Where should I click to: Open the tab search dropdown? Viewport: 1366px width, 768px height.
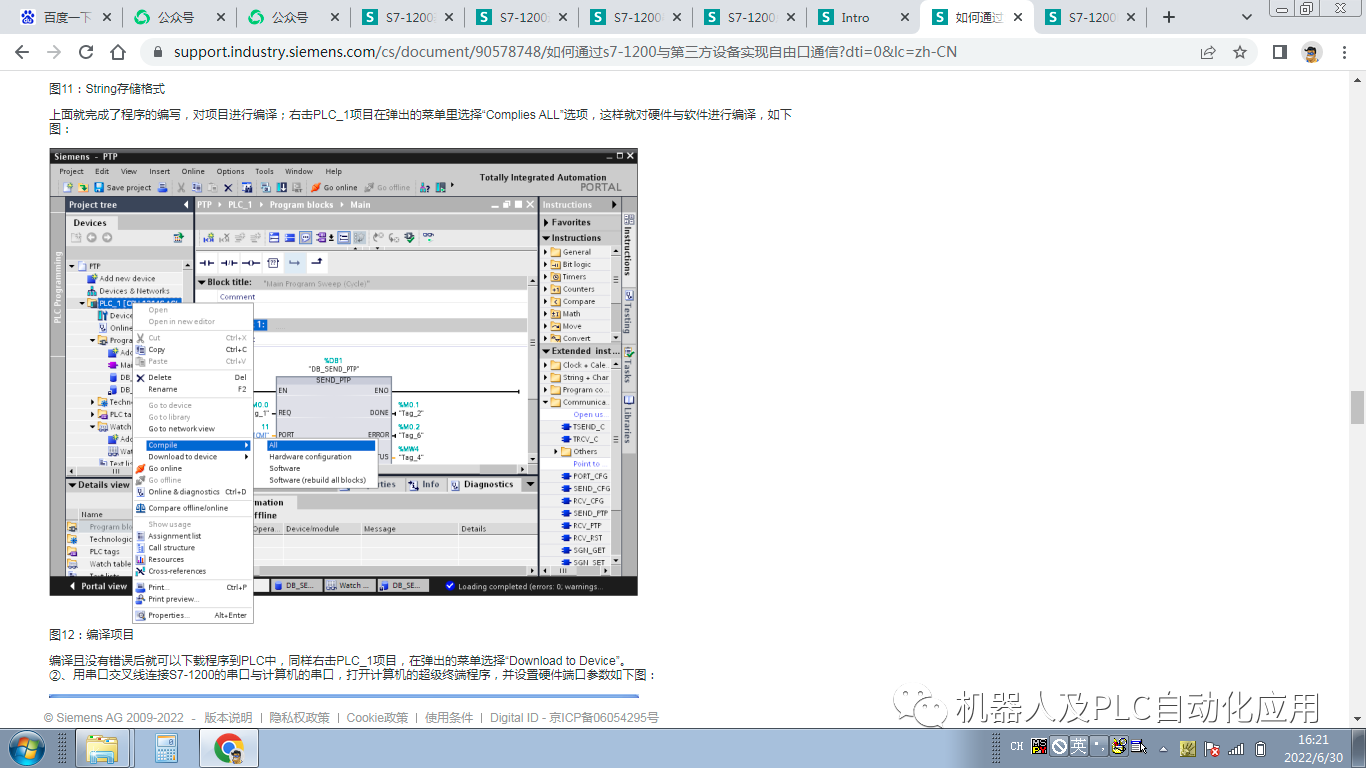(x=1247, y=17)
